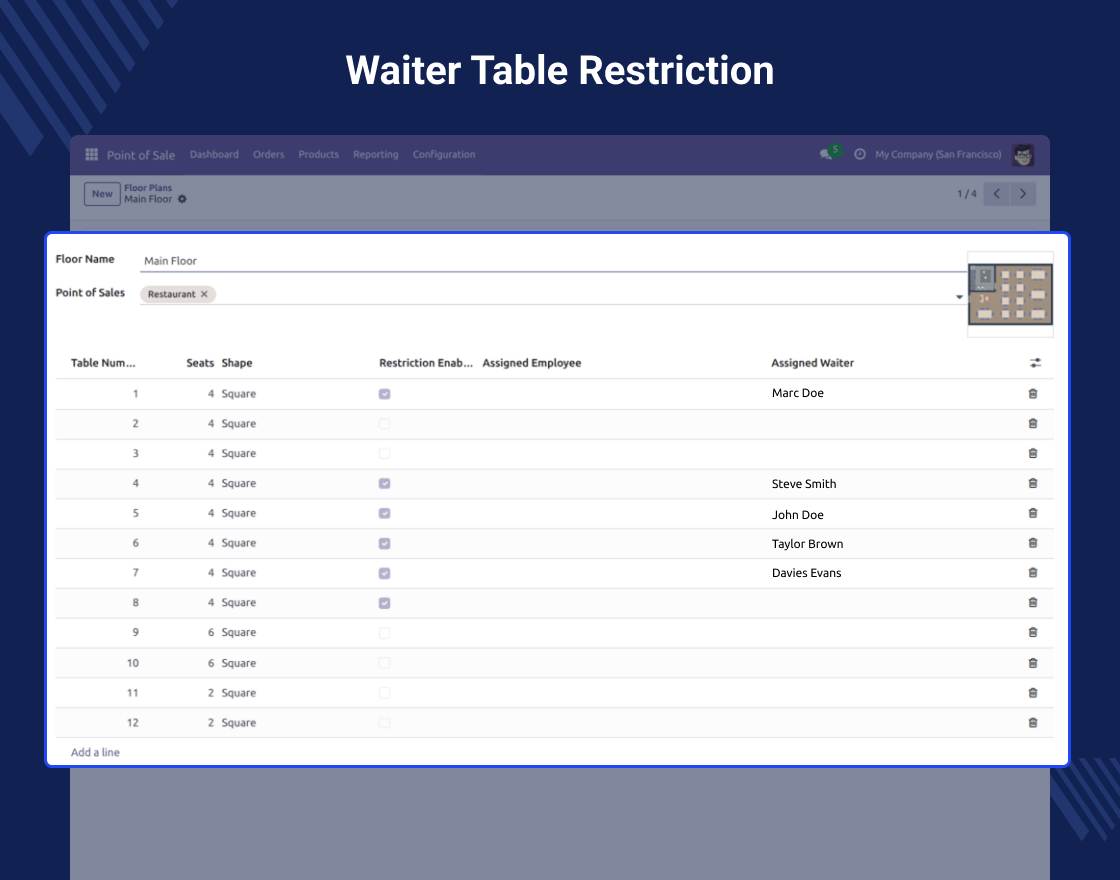Open the Reporting menu
1120x880 pixels.
point(376,154)
